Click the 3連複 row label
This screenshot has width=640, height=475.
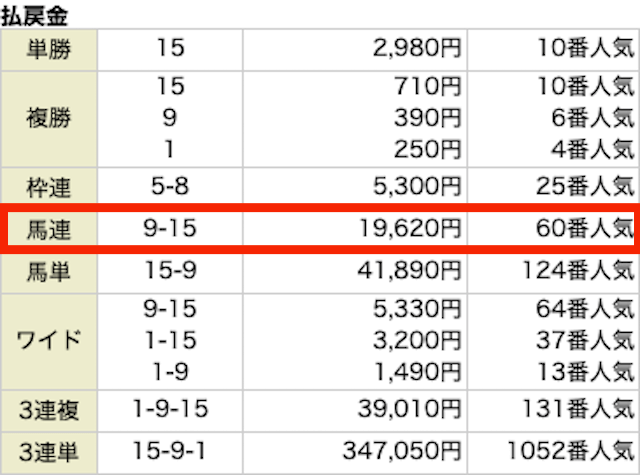(x=49, y=410)
